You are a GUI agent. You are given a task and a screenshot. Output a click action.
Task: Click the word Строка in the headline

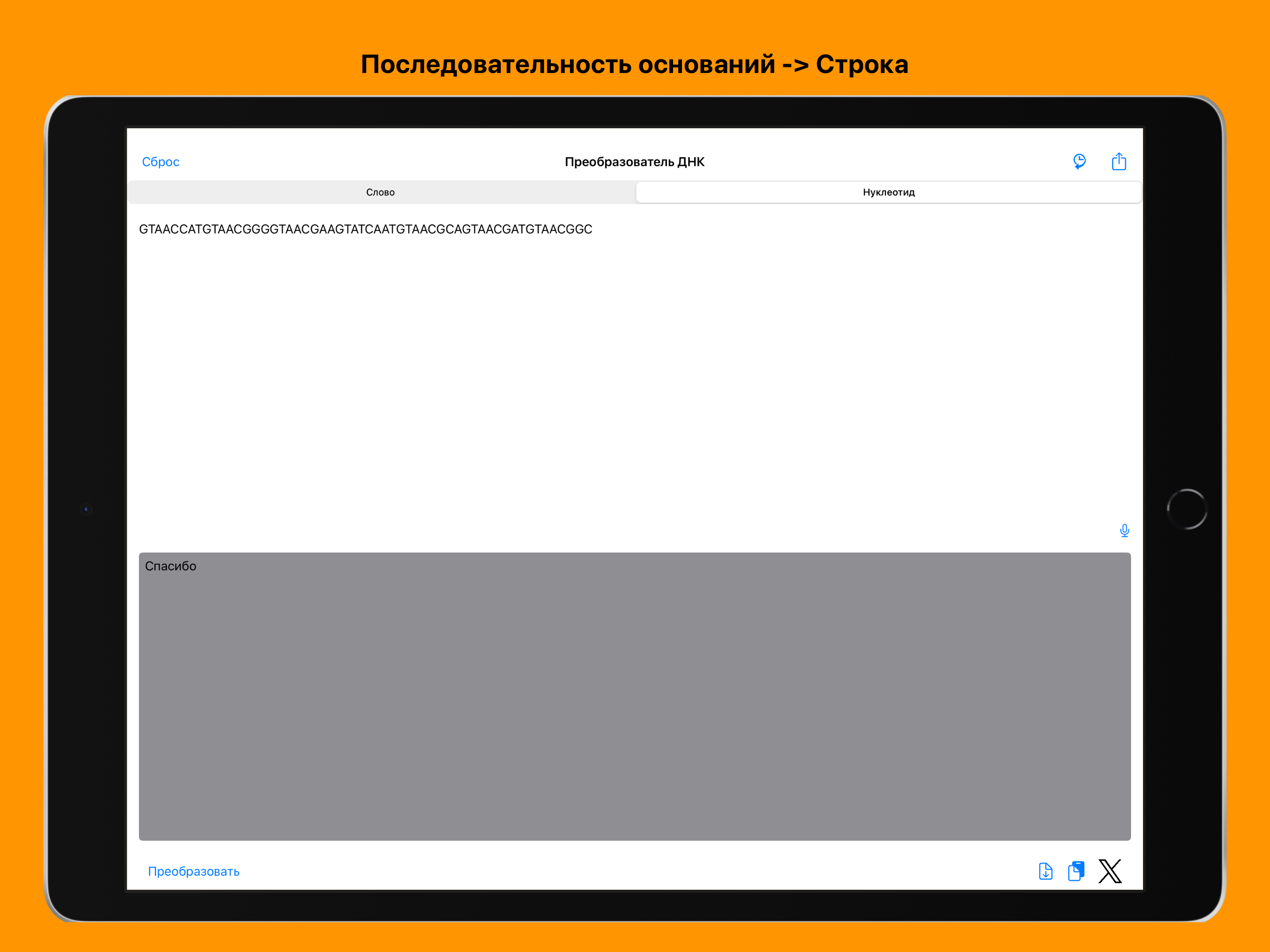point(861,64)
